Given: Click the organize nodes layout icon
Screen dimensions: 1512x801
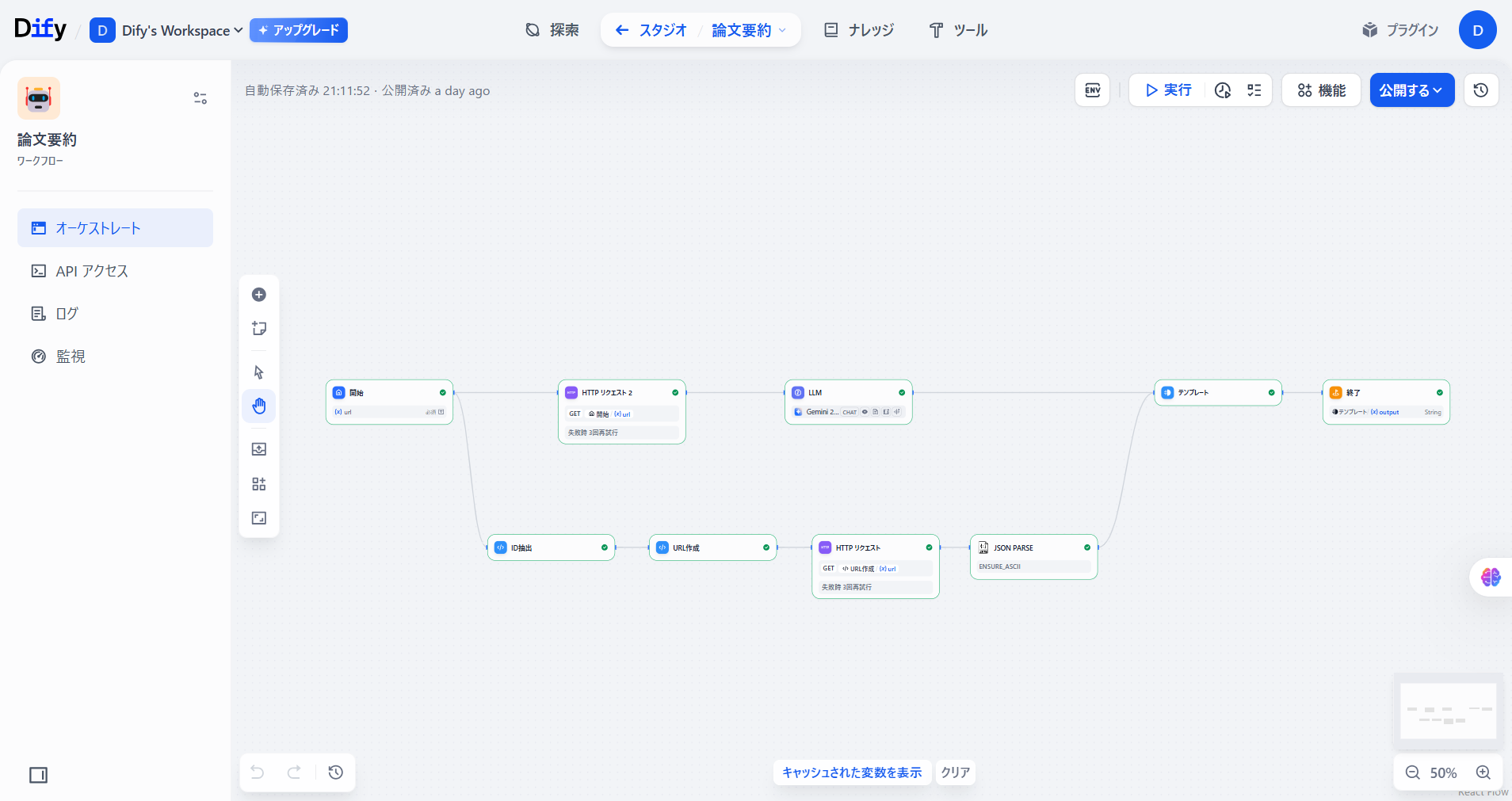Looking at the screenshot, I should coord(258,484).
